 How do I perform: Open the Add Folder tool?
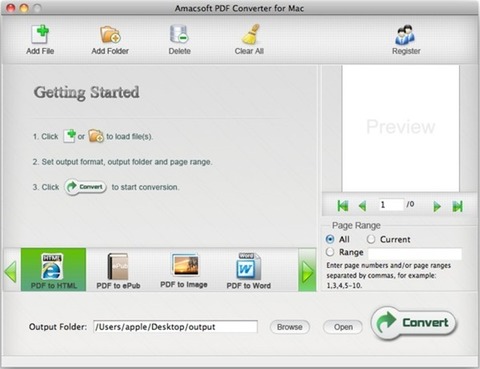pyautogui.click(x=110, y=39)
